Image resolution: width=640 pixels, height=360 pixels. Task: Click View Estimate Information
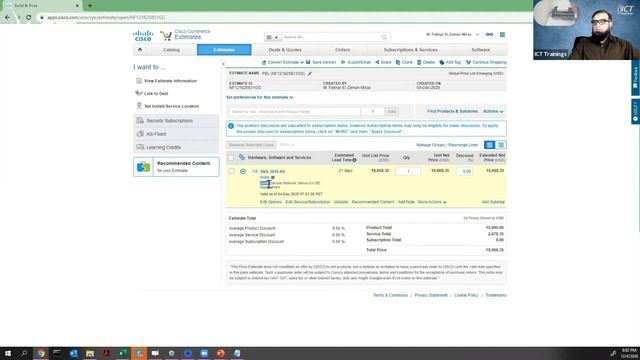click(170, 81)
